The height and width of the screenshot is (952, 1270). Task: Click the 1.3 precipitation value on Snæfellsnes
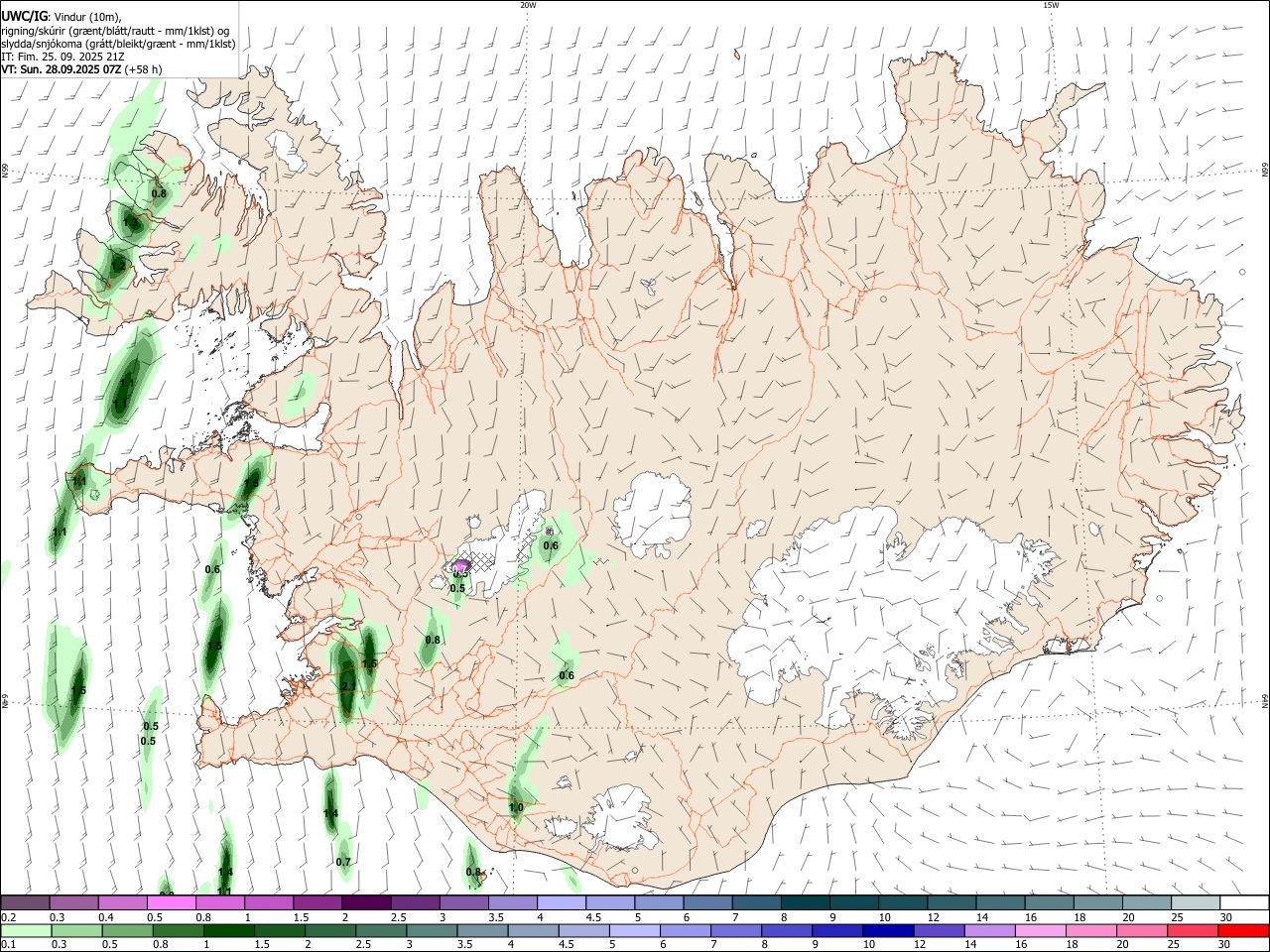tap(251, 484)
